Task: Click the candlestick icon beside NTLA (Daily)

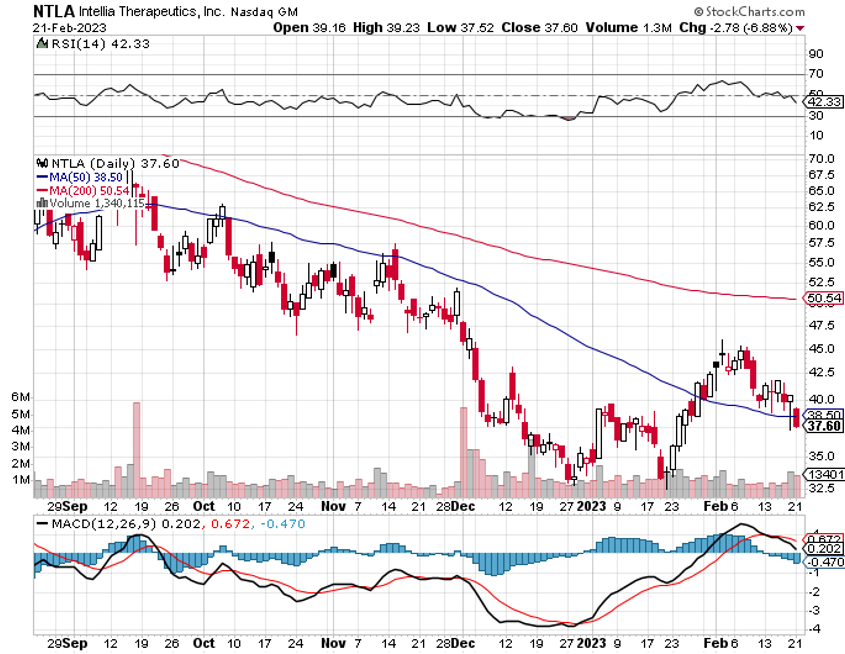Action: pyautogui.click(x=41, y=163)
